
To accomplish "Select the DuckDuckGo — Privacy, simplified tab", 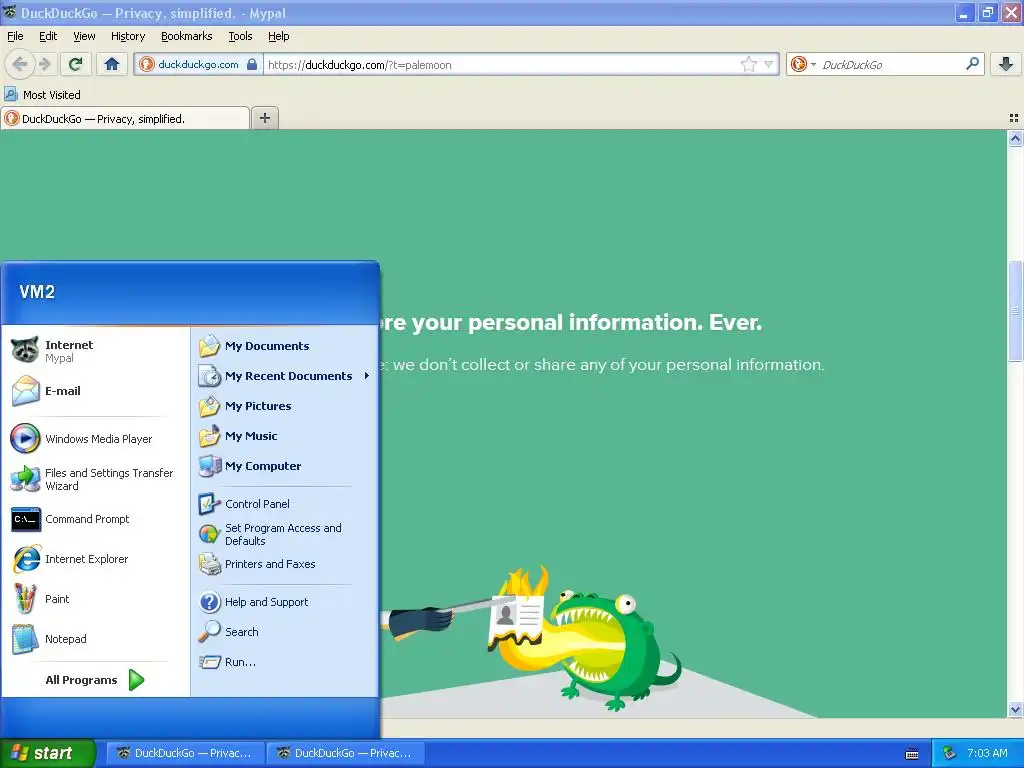I will (x=125, y=118).
